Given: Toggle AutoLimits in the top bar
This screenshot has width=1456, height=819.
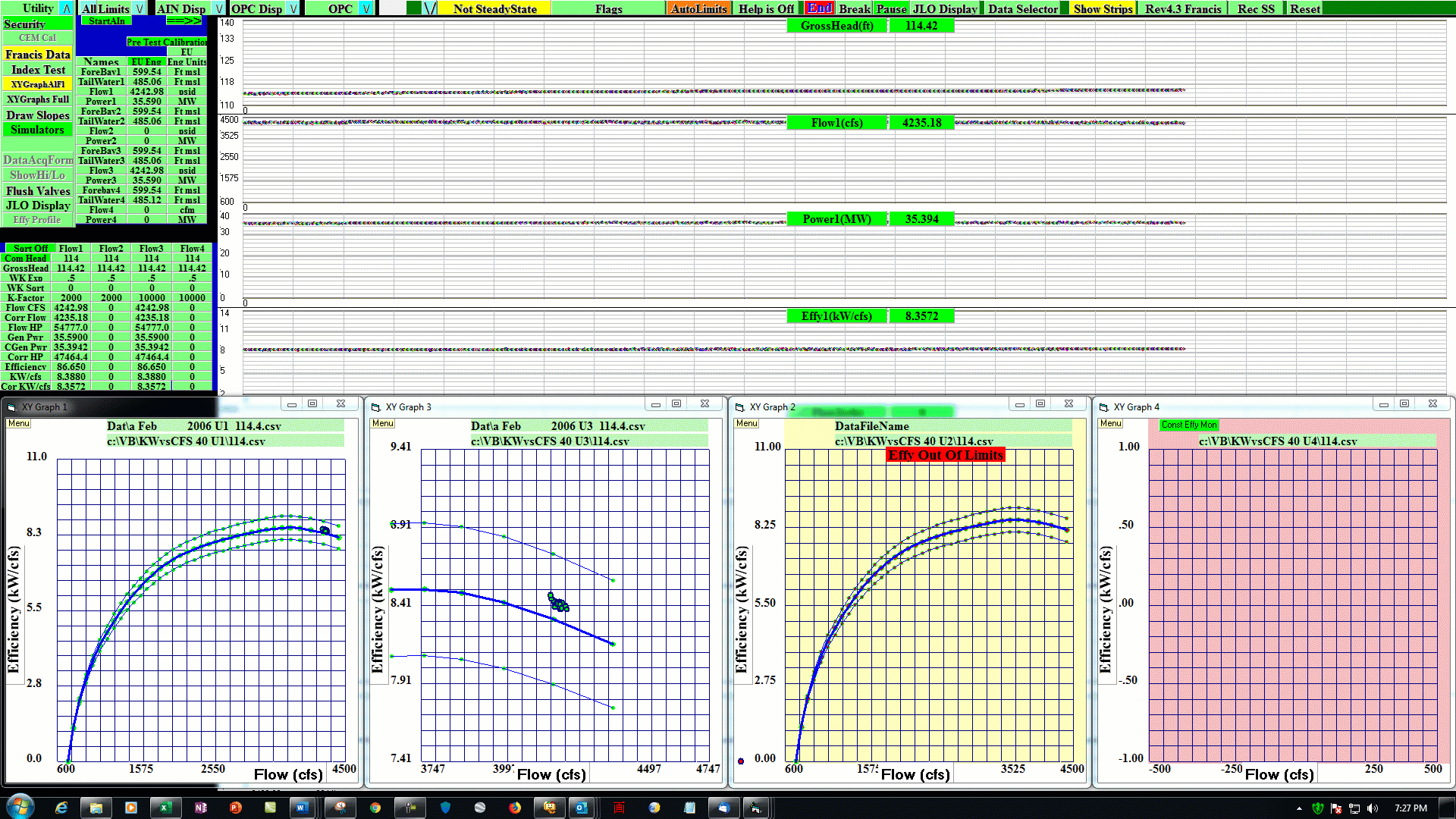Looking at the screenshot, I should point(698,8).
